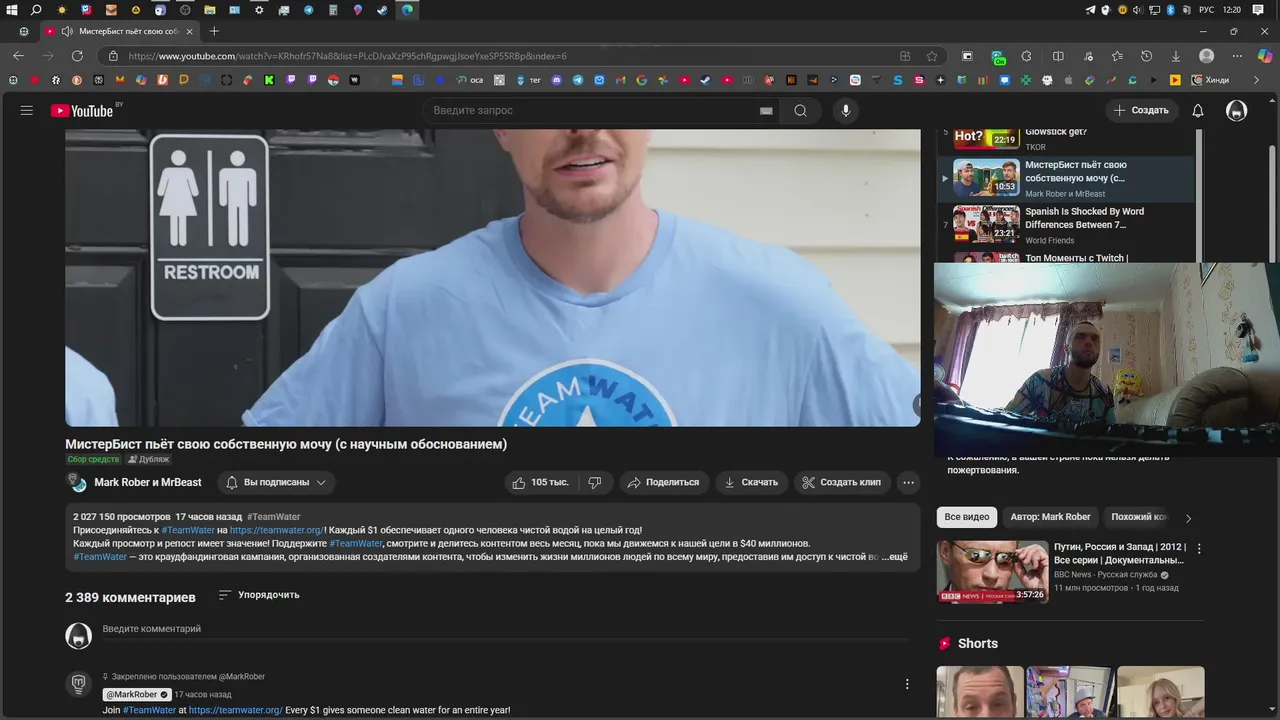The height and width of the screenshot is (720, 1280).
Task: Expand the description with …ещё
Action: [x=894, y=557]
